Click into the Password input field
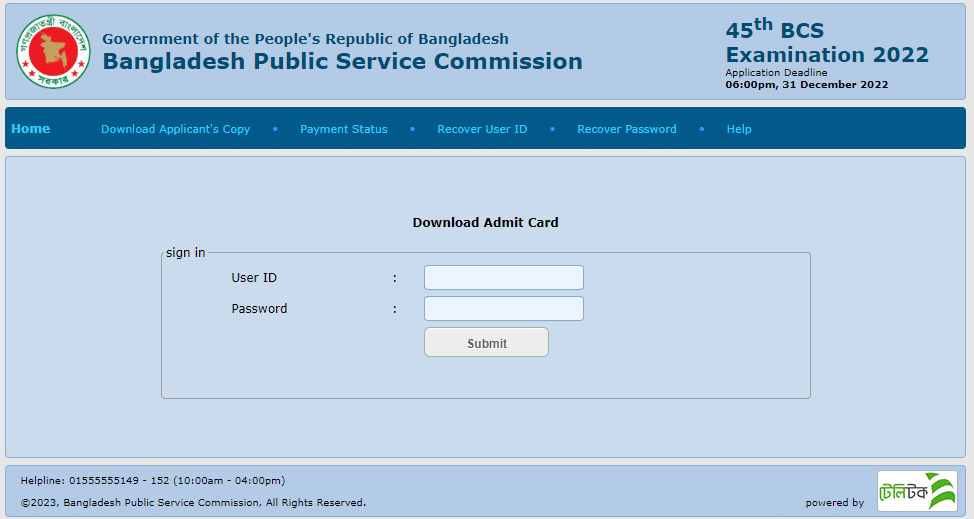This screenshot has width=974, height=519. pyautogui.click(x=503, y=309)
